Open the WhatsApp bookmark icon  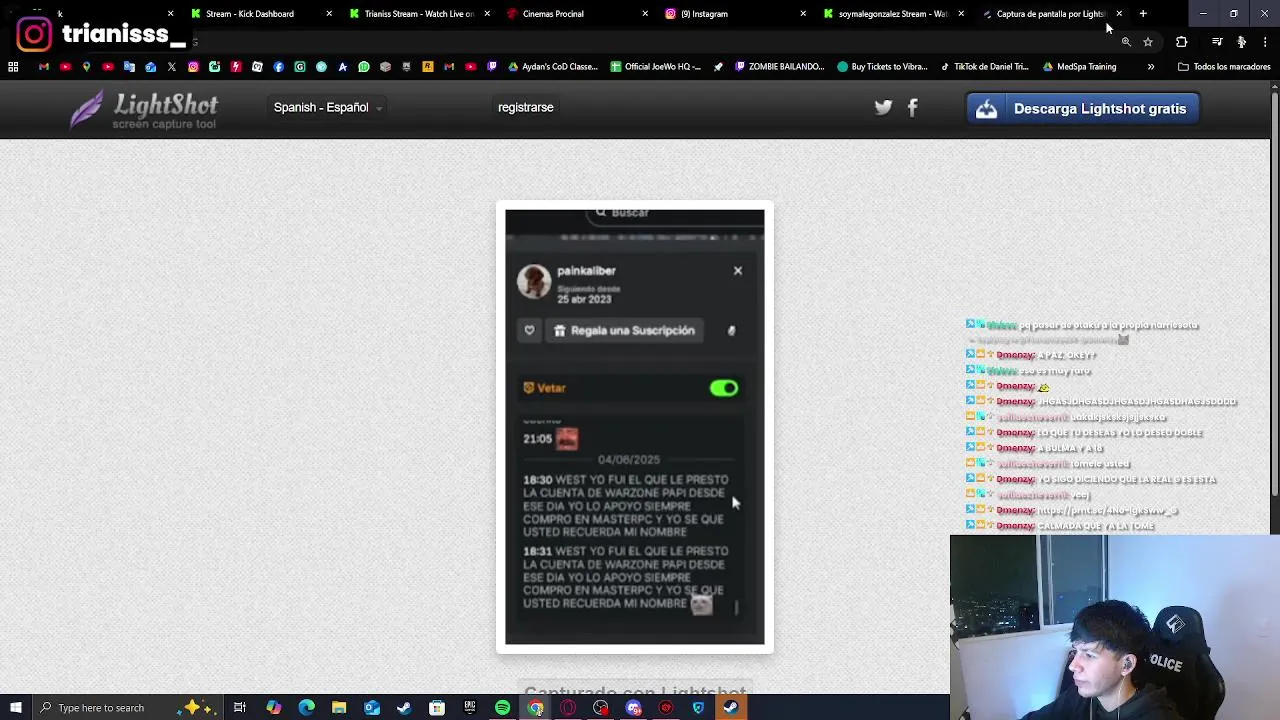coord(364,67)
